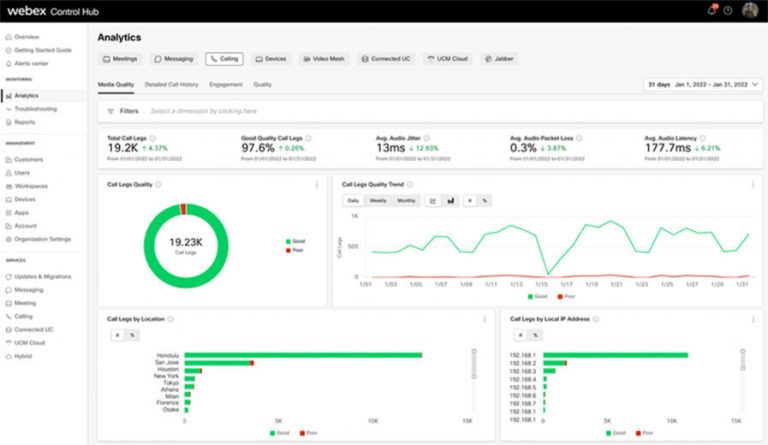
Task: Toggle percentage view in Call Legs by Location
Action: click(132, 335)
